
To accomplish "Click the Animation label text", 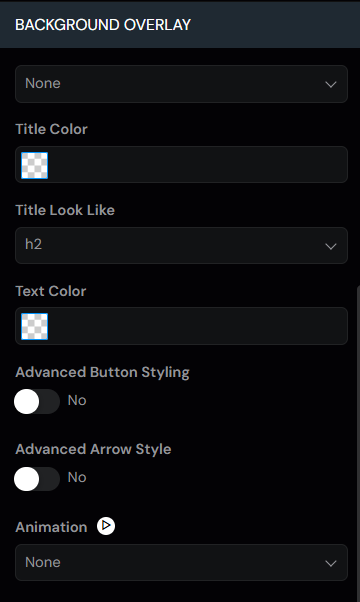I will pos(51,527).
